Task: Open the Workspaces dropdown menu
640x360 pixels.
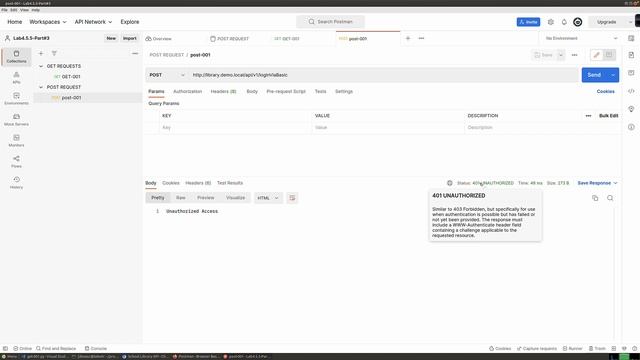Action: [x=48, y=22]
